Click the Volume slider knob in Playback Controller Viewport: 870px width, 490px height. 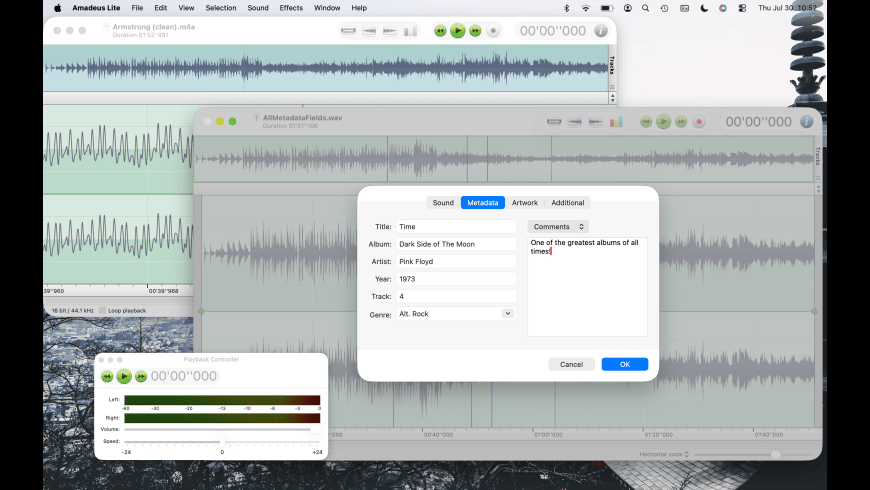click(x=315, y=429)
